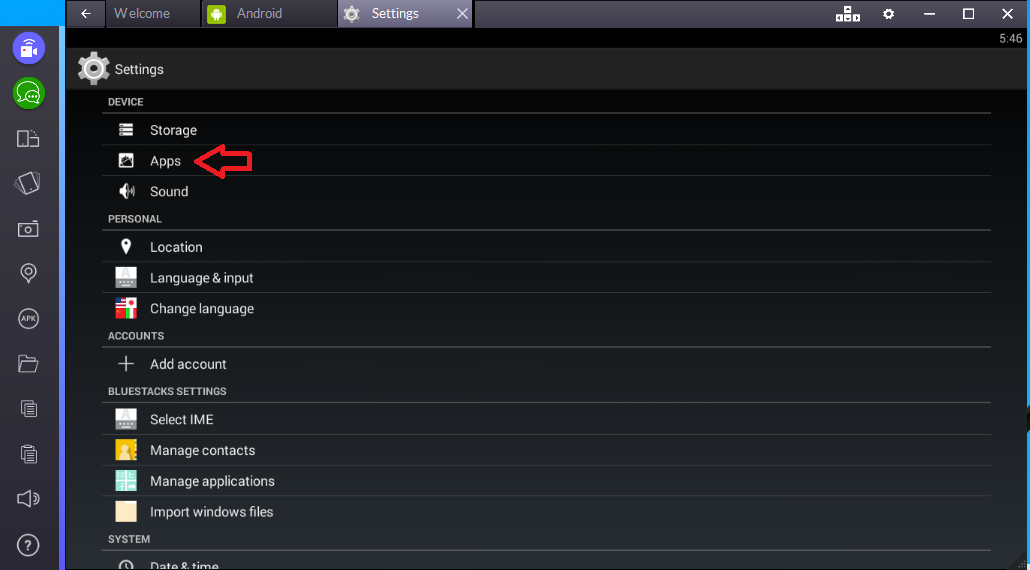Click the Language & input keyboard icon
1030x570 pixels.
(x=126, y=277)
